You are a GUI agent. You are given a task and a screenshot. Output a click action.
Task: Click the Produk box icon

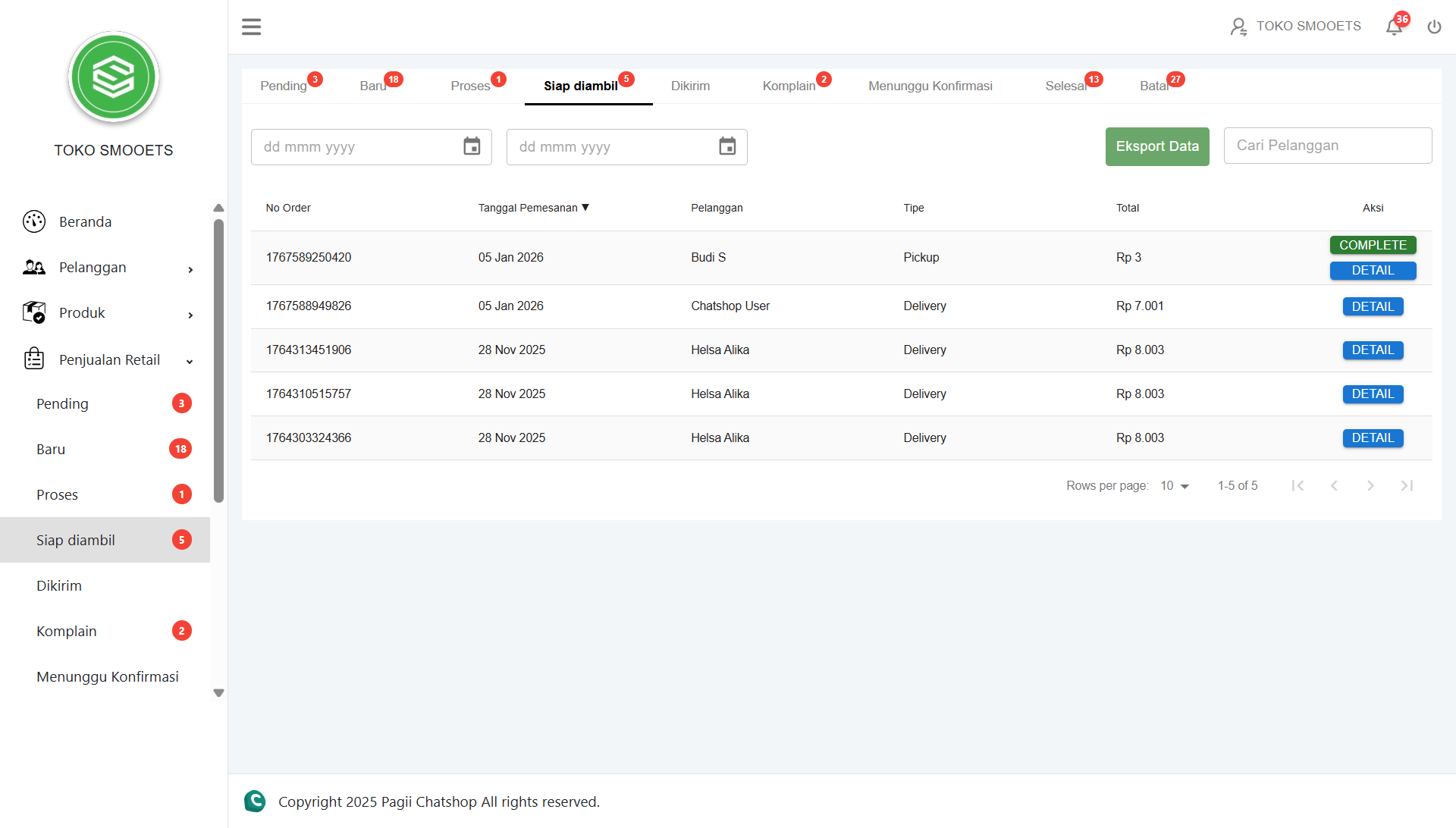point(34,312)
